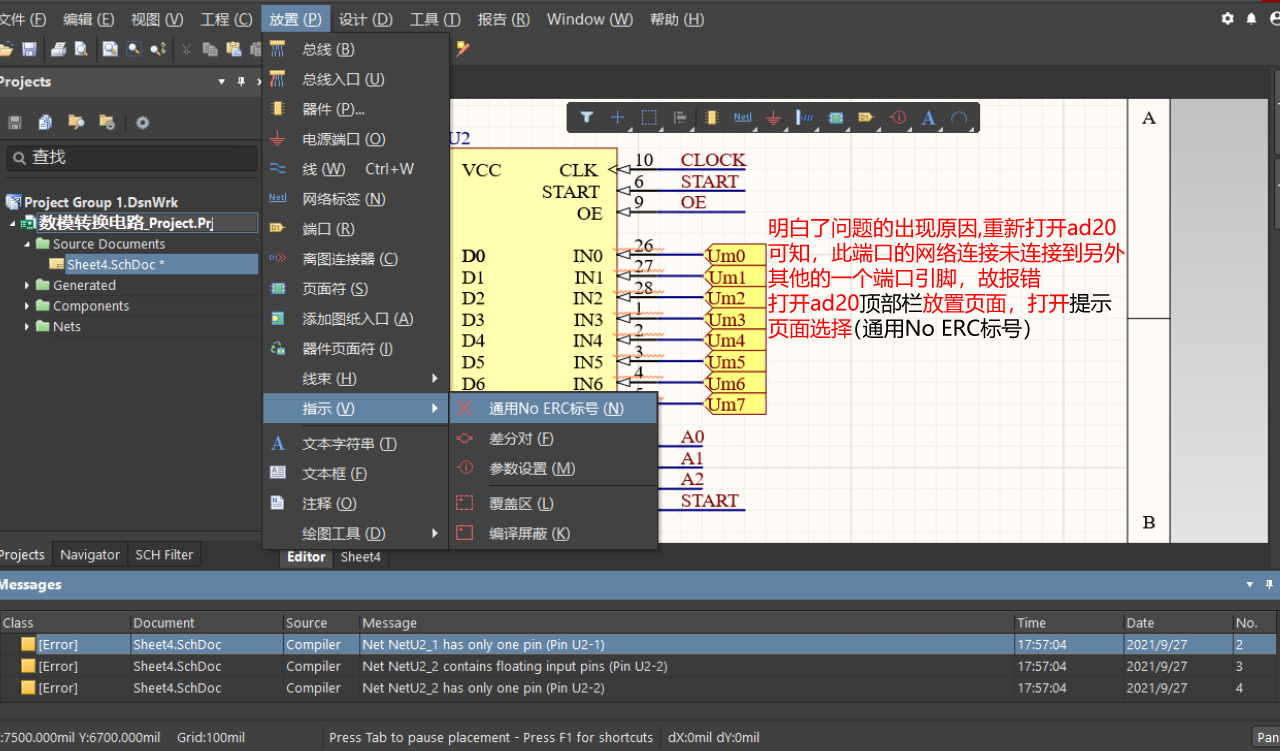The image size is (1280, 751).
Task: Click the red Parameter Set icon
Action: pyautogui.click(x=898, y=118)
